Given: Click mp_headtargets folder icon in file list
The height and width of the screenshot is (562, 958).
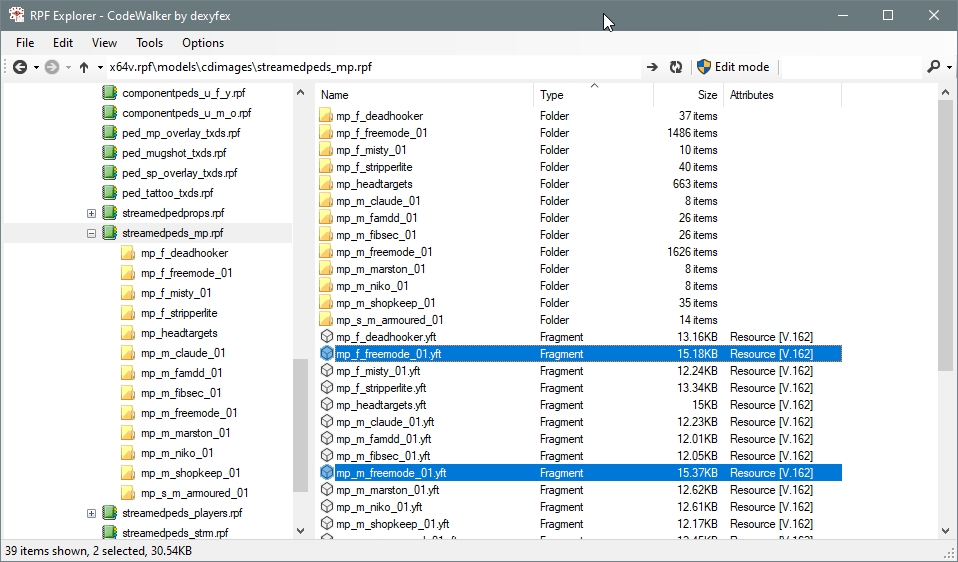Looking at the screenshot, I should click(x=326, y=184).
